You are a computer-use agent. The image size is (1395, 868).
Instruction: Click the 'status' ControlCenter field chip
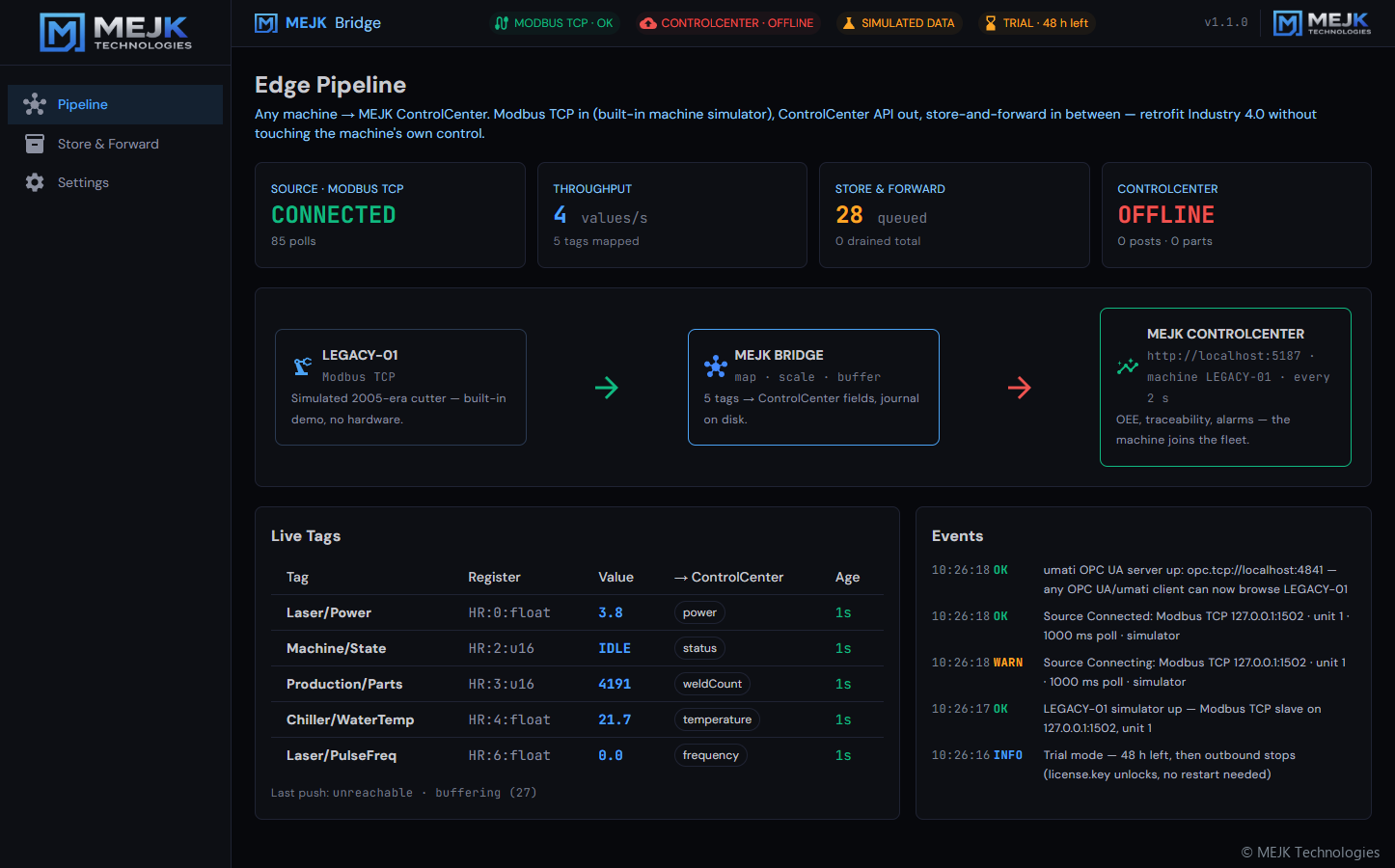click(x=699, y=648)
